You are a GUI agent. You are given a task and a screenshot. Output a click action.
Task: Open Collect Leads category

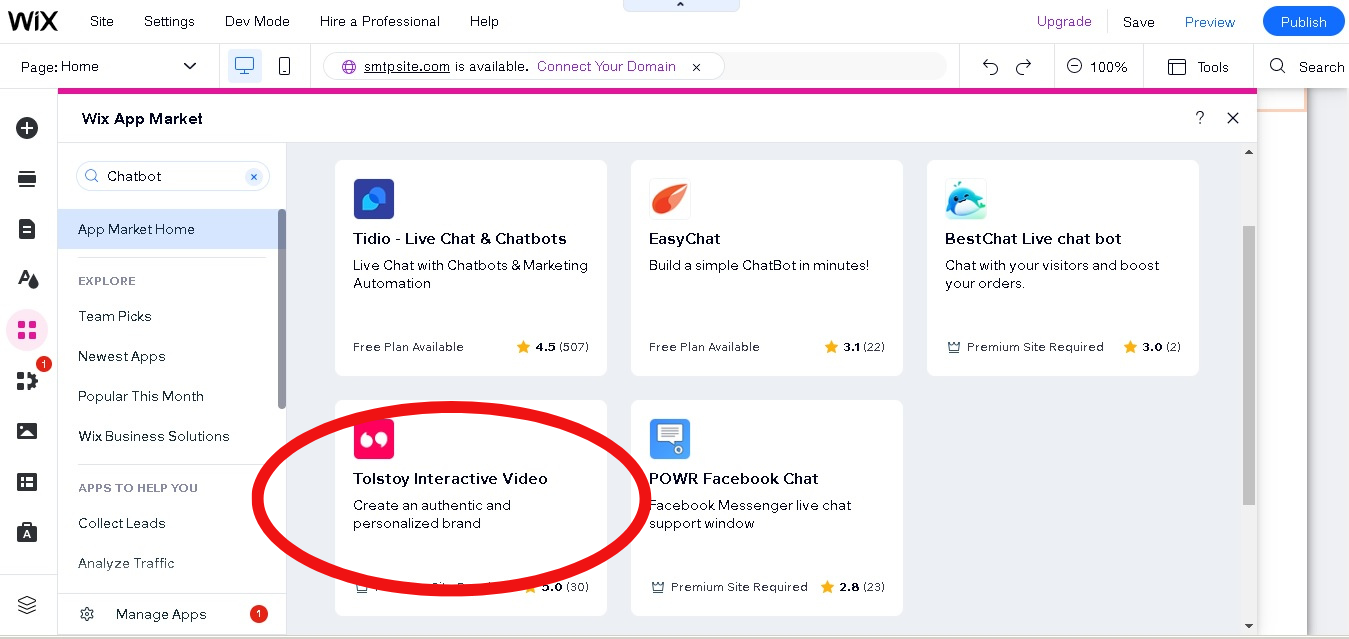point(122,523)
